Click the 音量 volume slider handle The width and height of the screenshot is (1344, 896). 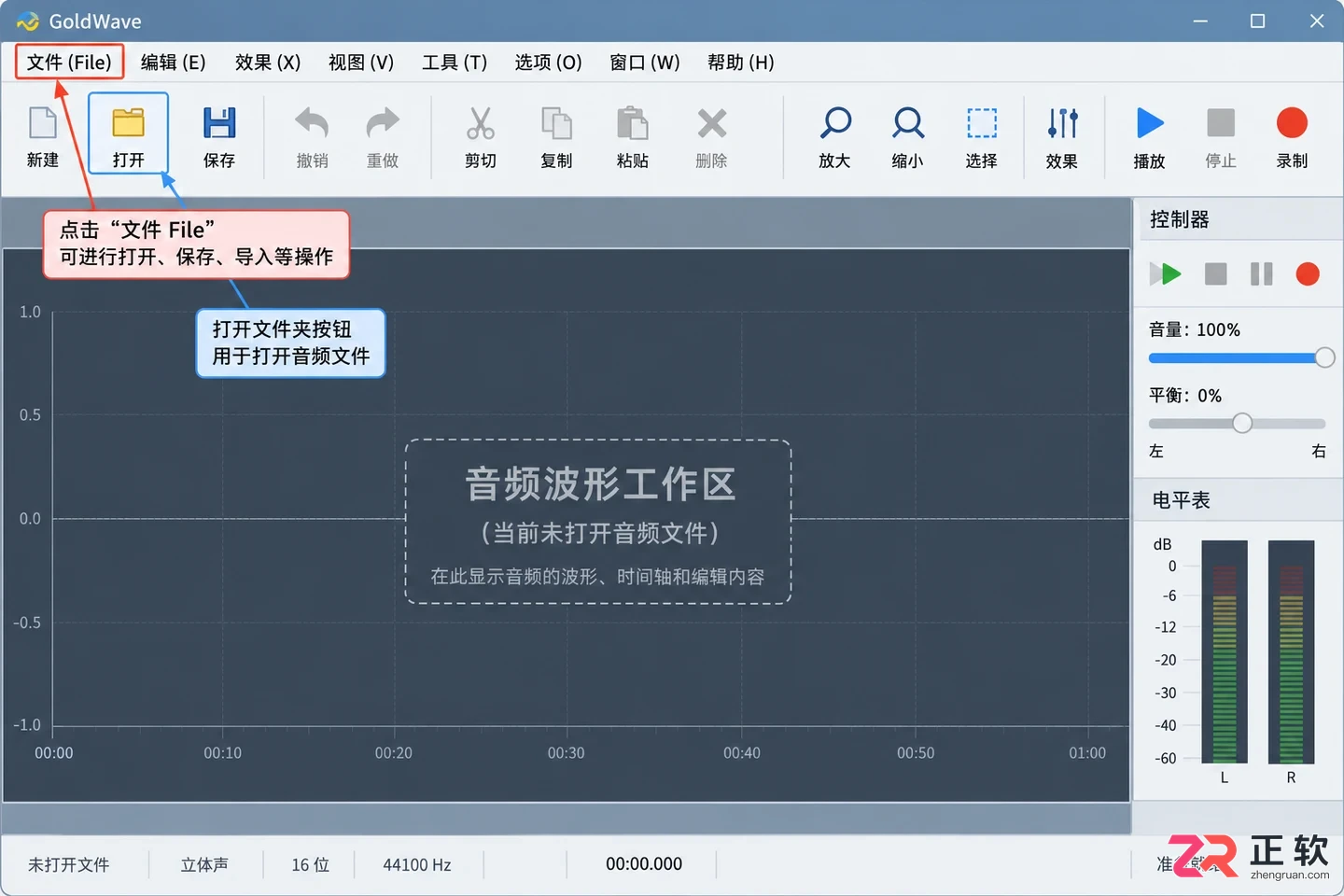(x=1324, y=357)
